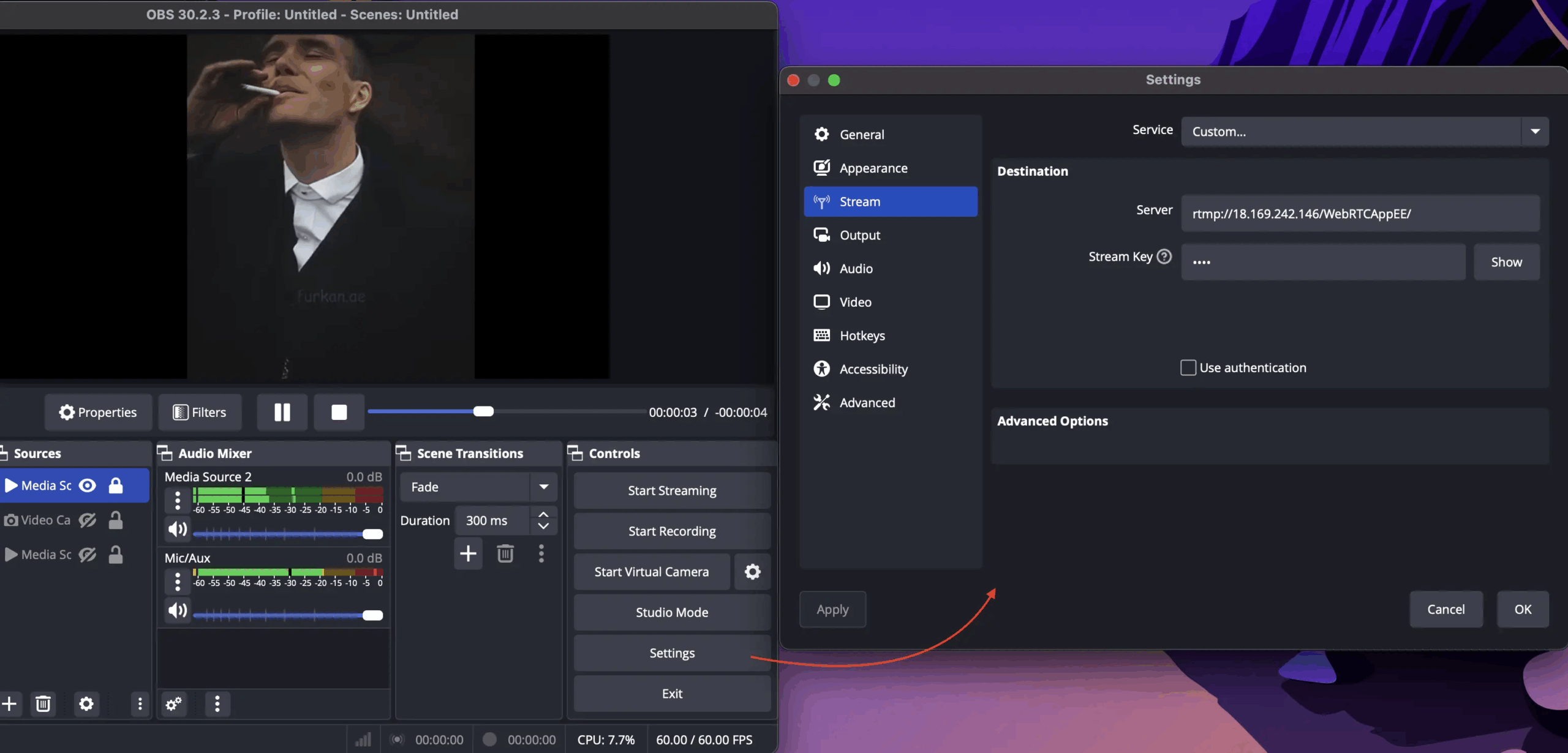Decrease transition duration with down arrow
Viewport: 1568px width, 753px height.
click(543, 526)
